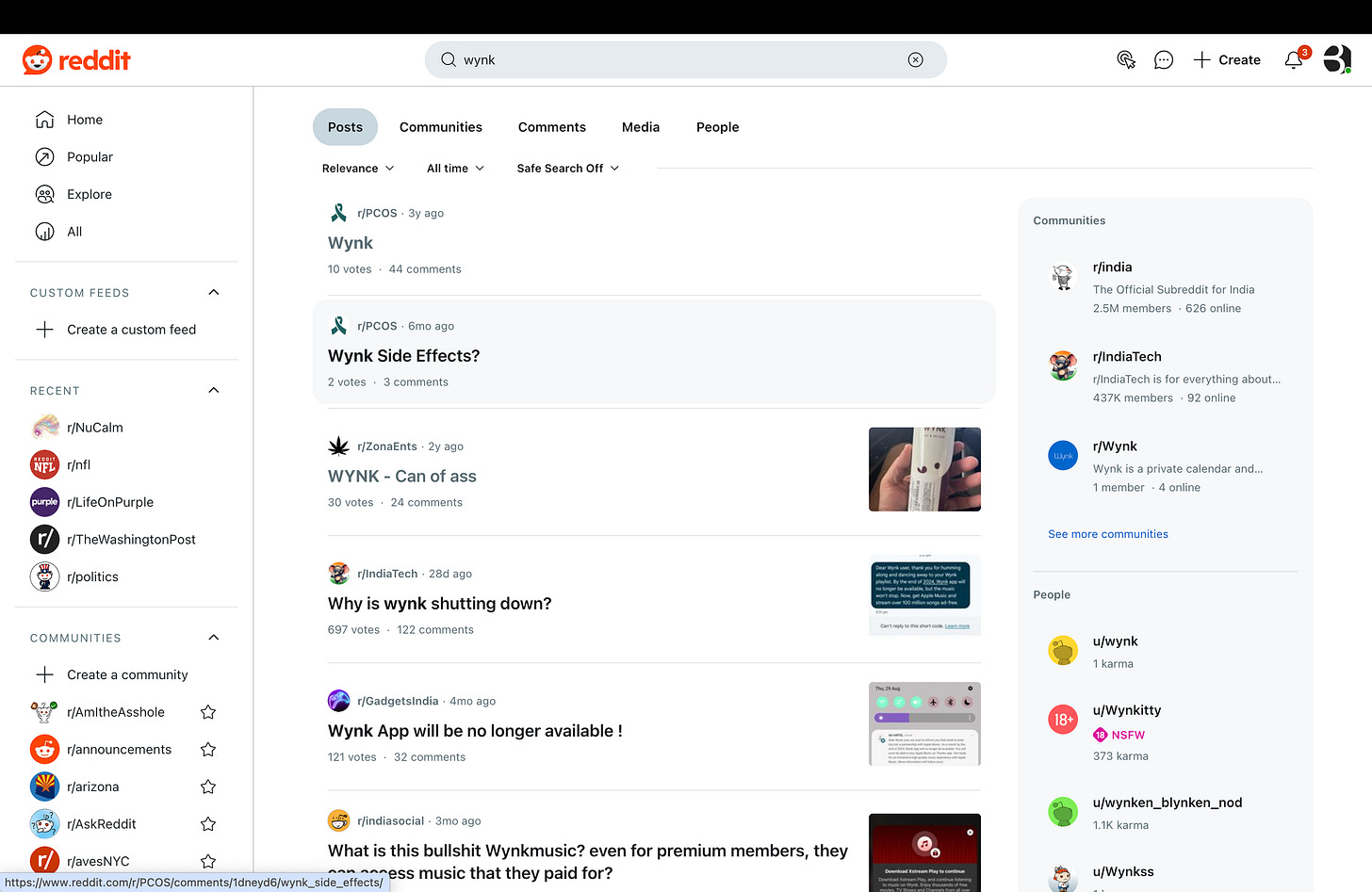Collapse the Communities section in sidebar

(x=214, y=638)
